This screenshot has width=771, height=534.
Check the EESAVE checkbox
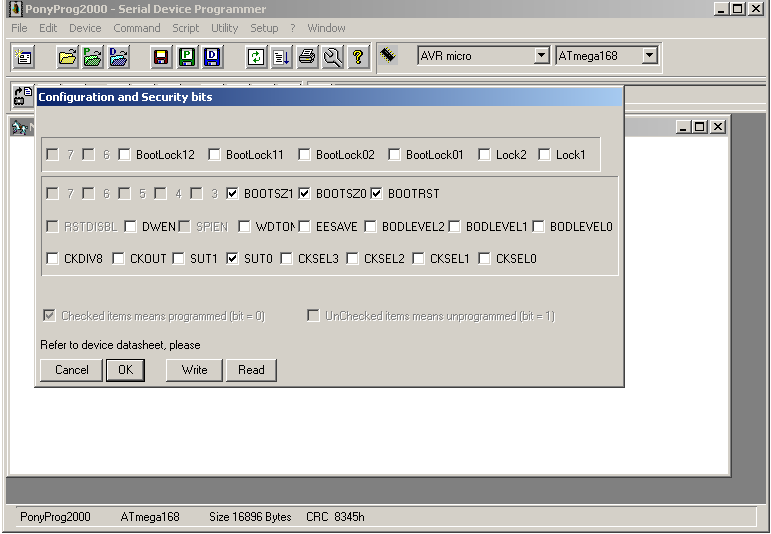click(304, 227)
